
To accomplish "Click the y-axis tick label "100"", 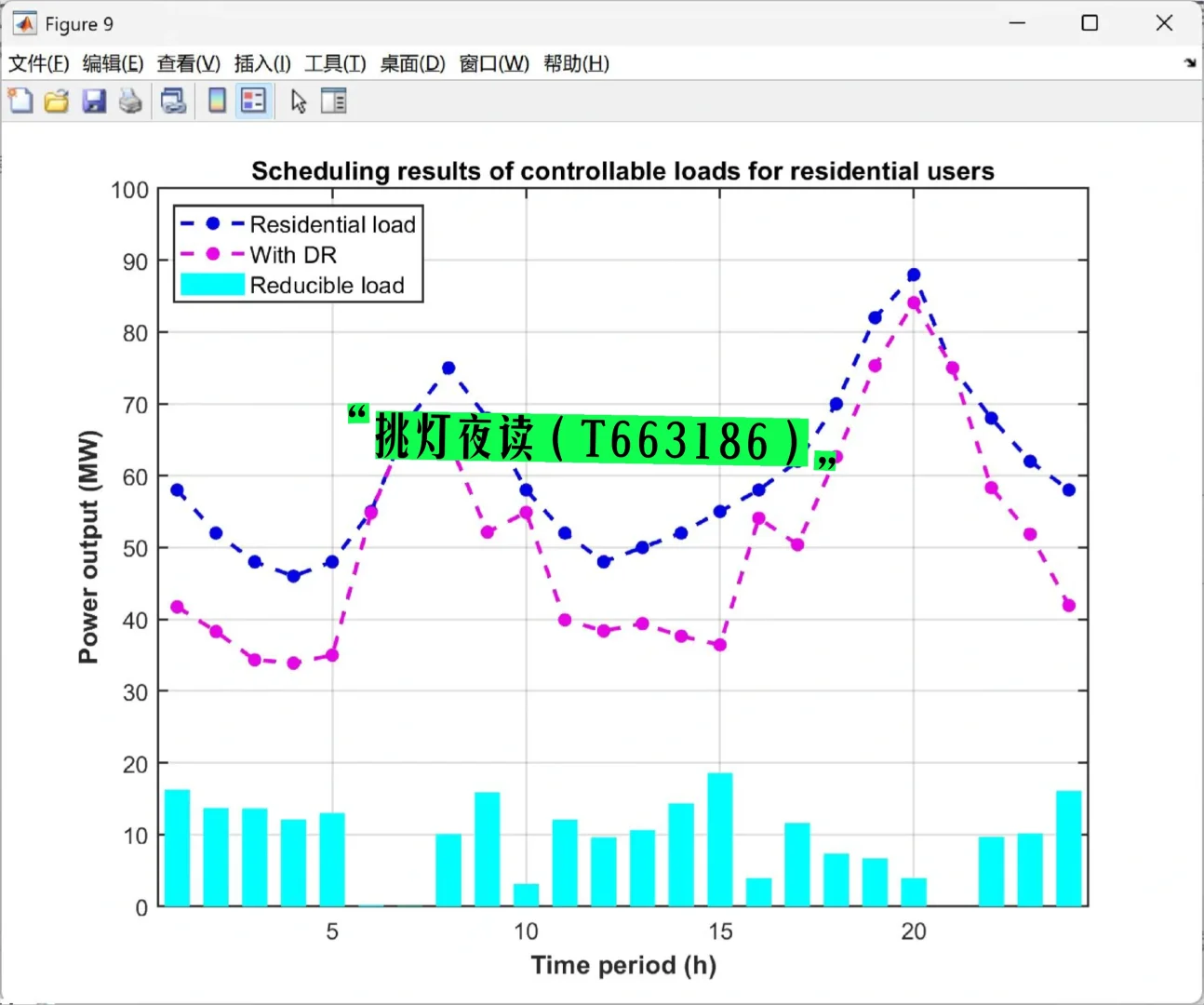I will click(x=129, y=190).
